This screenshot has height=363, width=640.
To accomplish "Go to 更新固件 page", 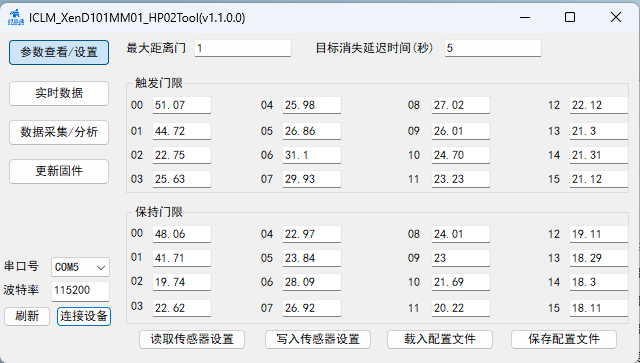I will tap(59, 171).
